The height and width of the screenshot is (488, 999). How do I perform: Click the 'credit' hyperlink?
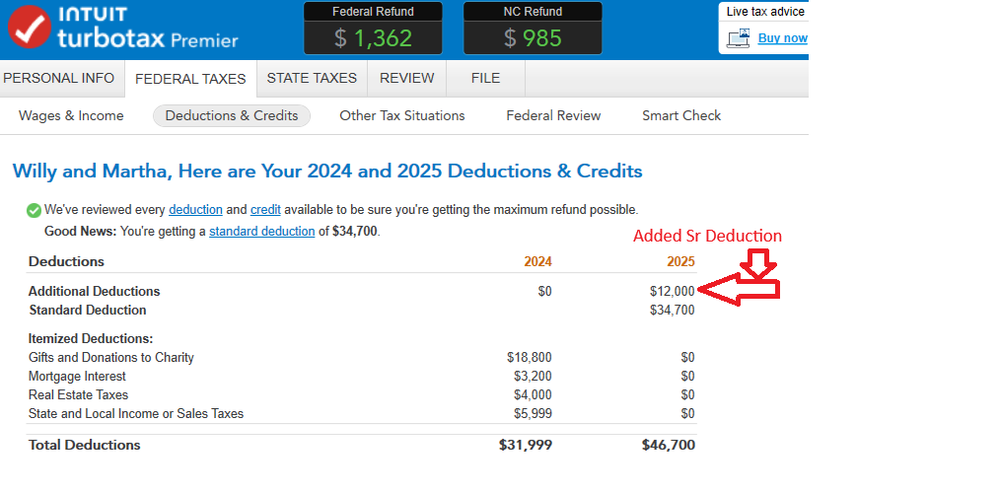click(x=265, y=210)
